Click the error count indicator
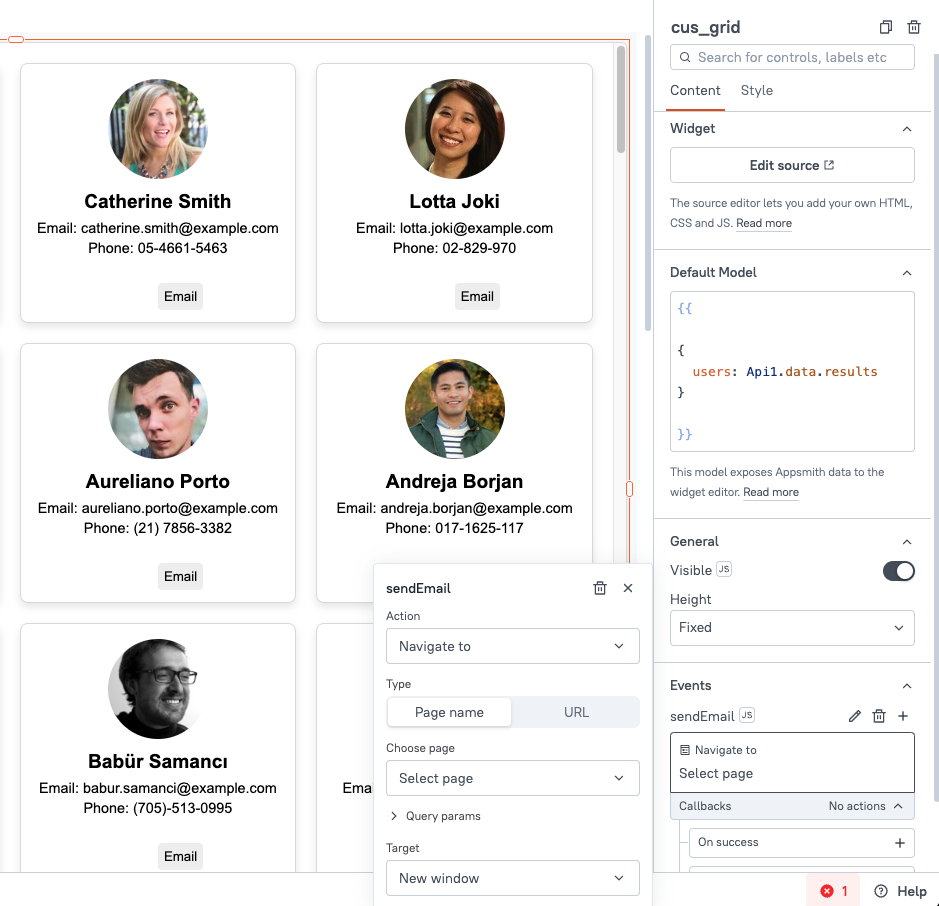This screenshot has width=939, height=906. (x=832, y=890)
